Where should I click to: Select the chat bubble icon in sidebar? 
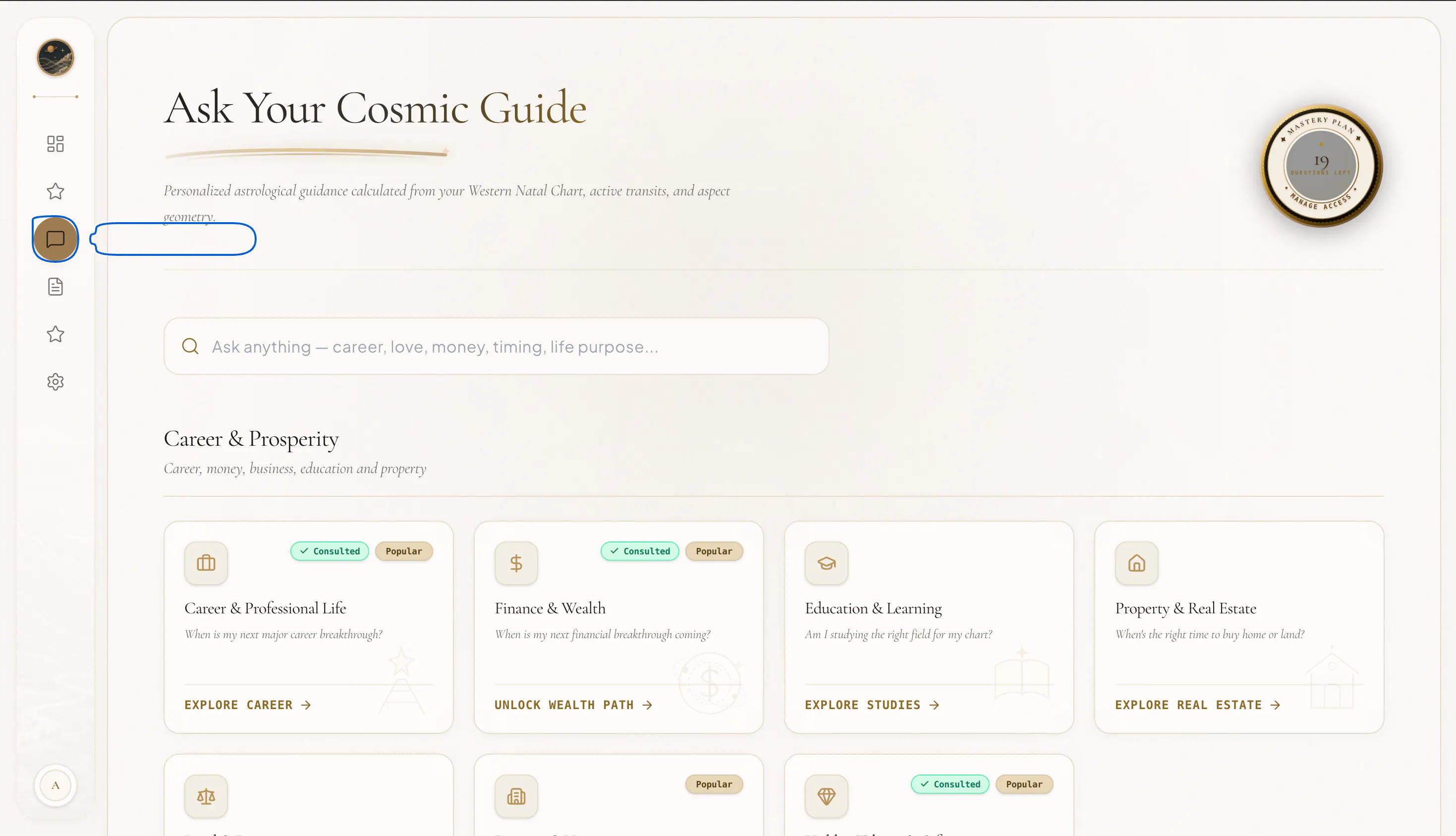[x=56, y=239]
